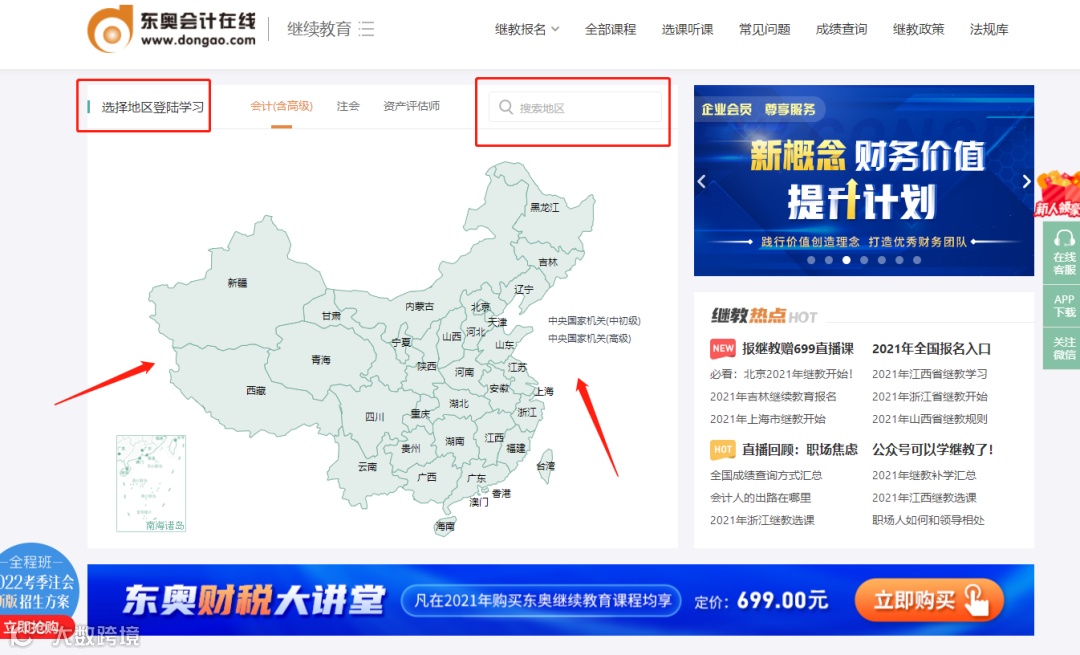Click 中央国家机关(高级) link
The width and height of the screenshot is (1080, 655).
click(590, 338)
